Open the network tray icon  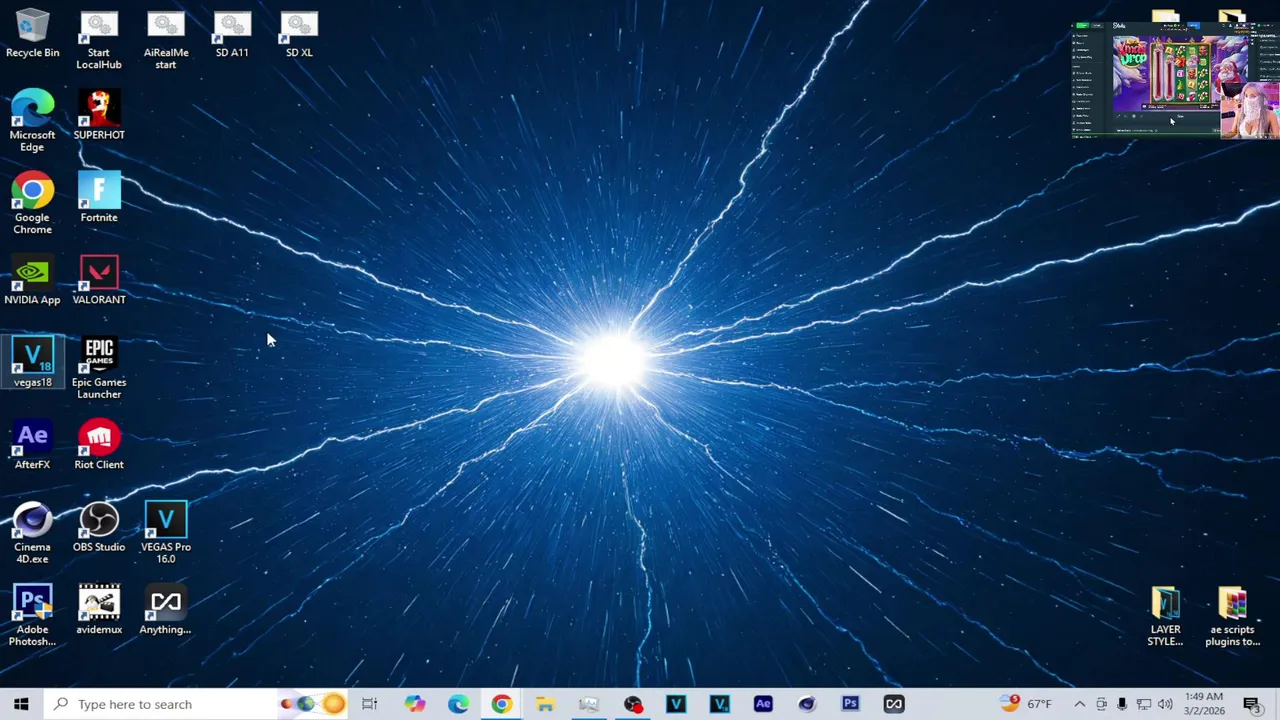coord(1144,704)
